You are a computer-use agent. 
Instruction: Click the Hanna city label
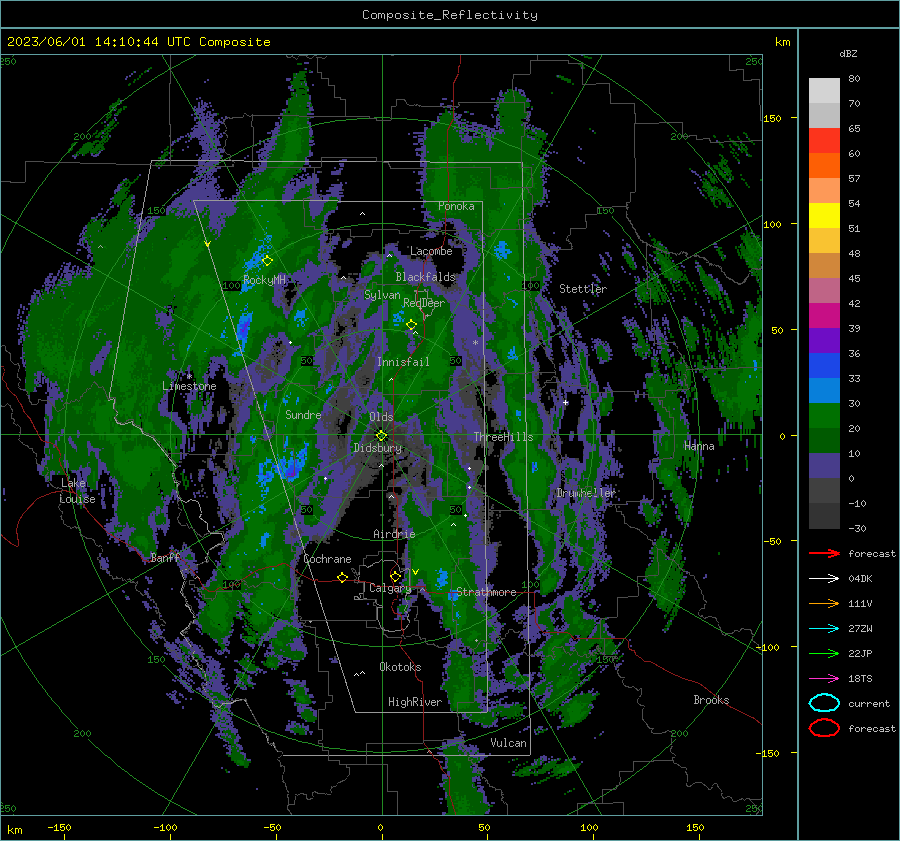point(699,446)
